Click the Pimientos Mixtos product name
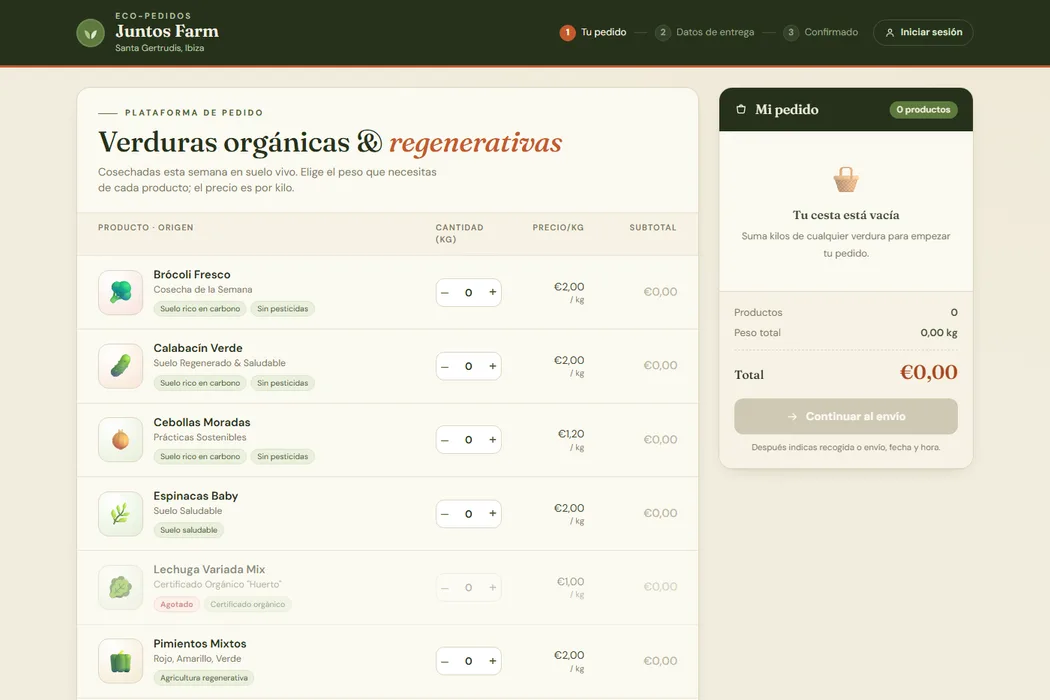The width and height of the screenshot is (1050, 700). (x=200, y=644)
